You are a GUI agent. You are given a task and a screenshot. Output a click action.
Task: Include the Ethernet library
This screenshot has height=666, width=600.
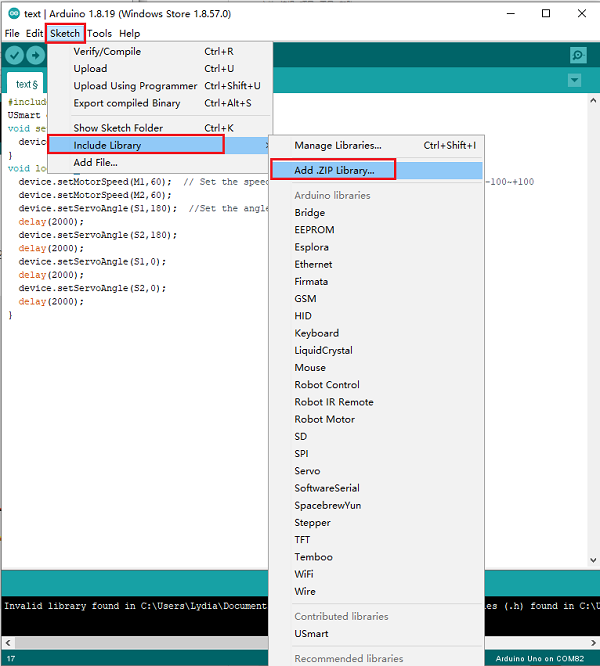(377, 264)
